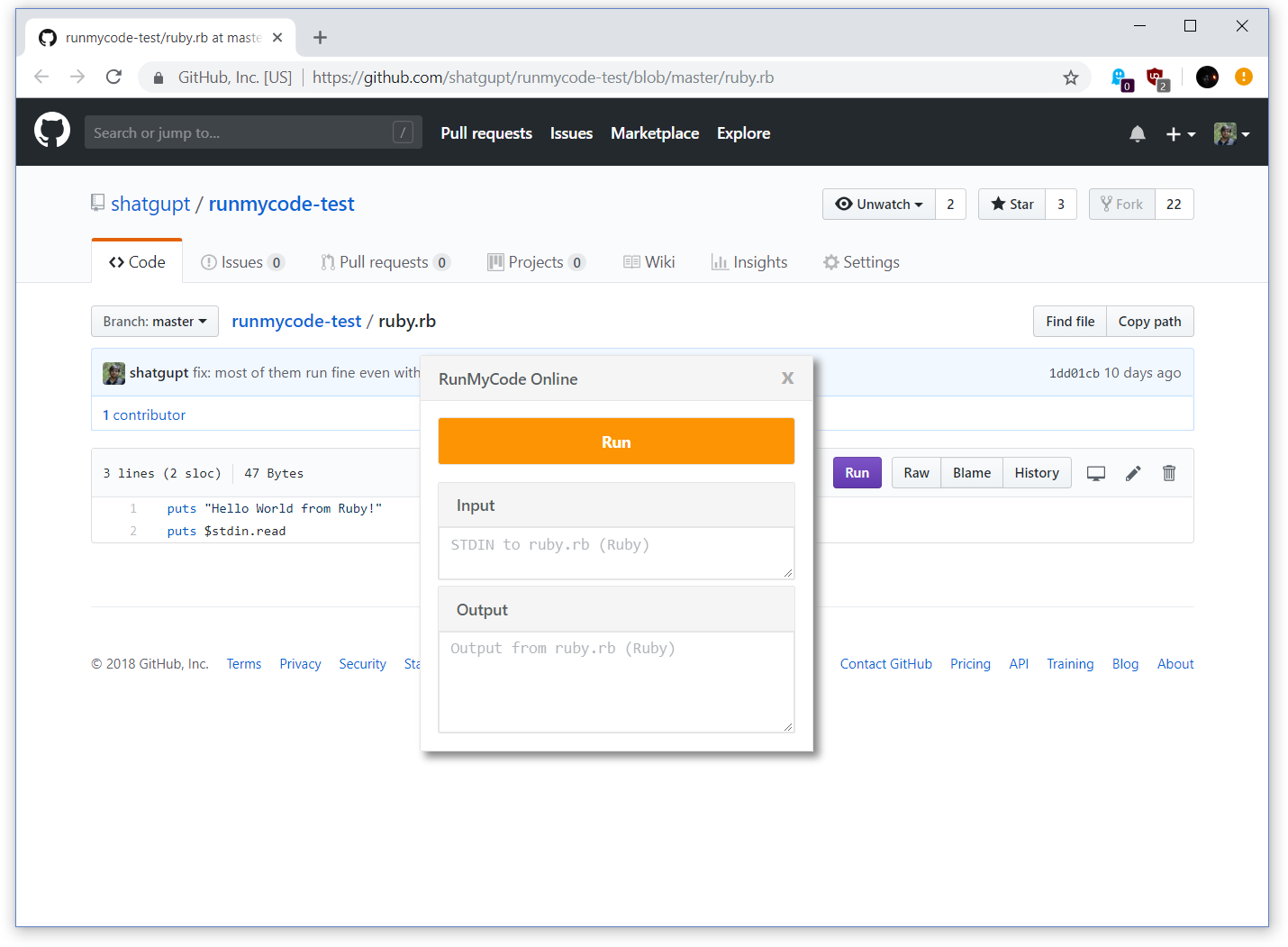The image size is (1288, 947).
Task: Reload the browser page
Action: pos(113,77)
